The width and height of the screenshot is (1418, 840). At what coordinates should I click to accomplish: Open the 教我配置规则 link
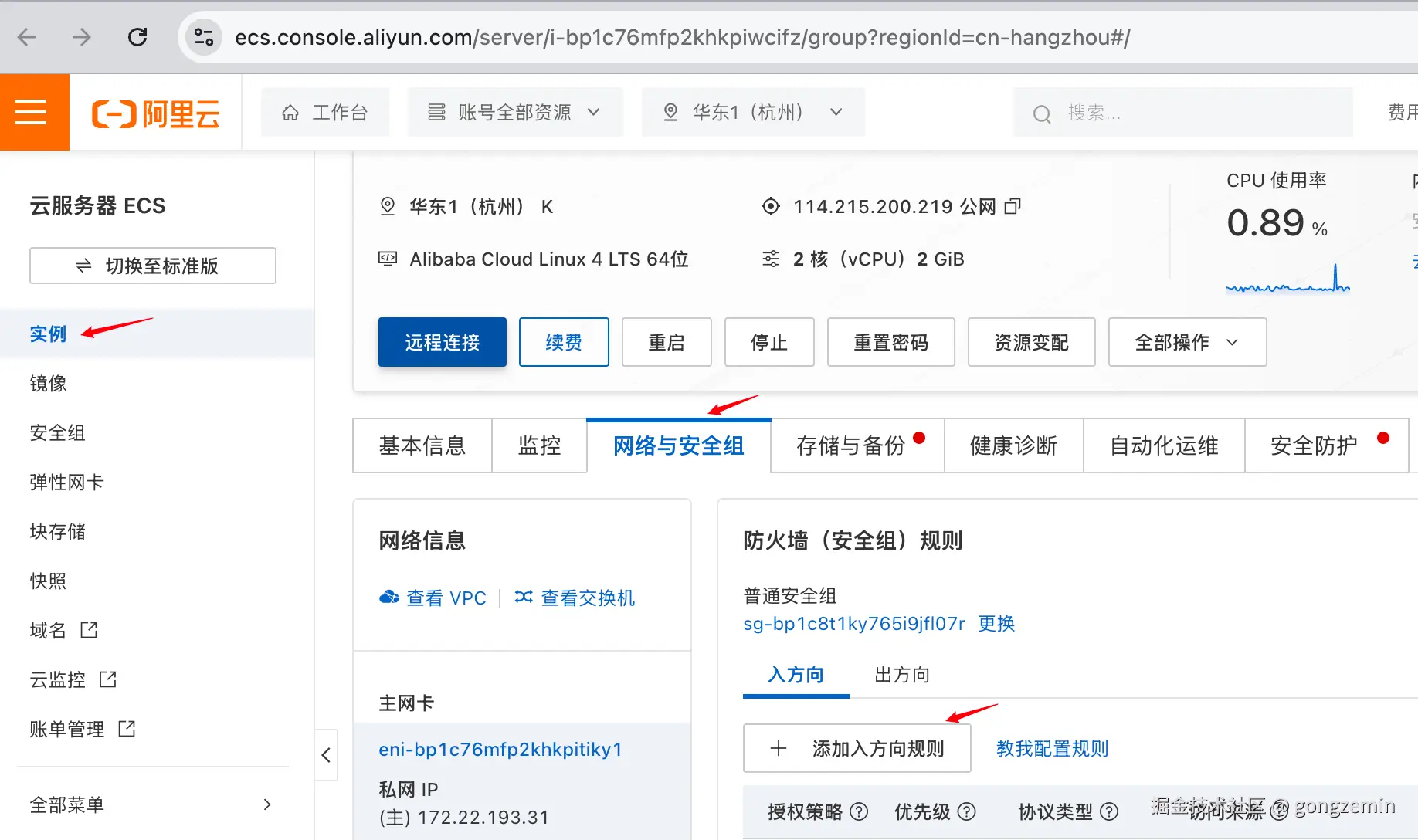point(1052,748)
